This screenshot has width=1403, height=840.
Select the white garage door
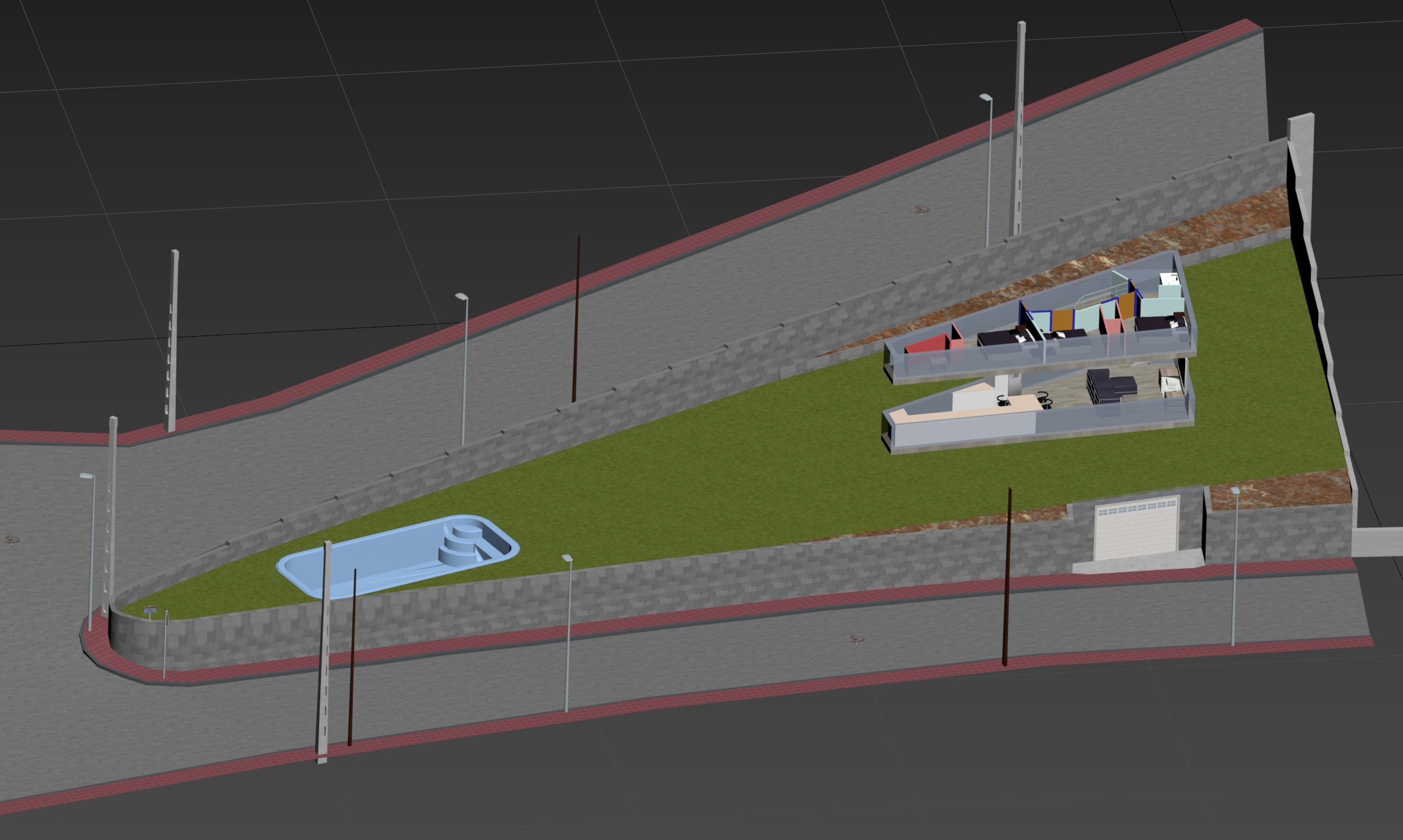point(1136,530)
